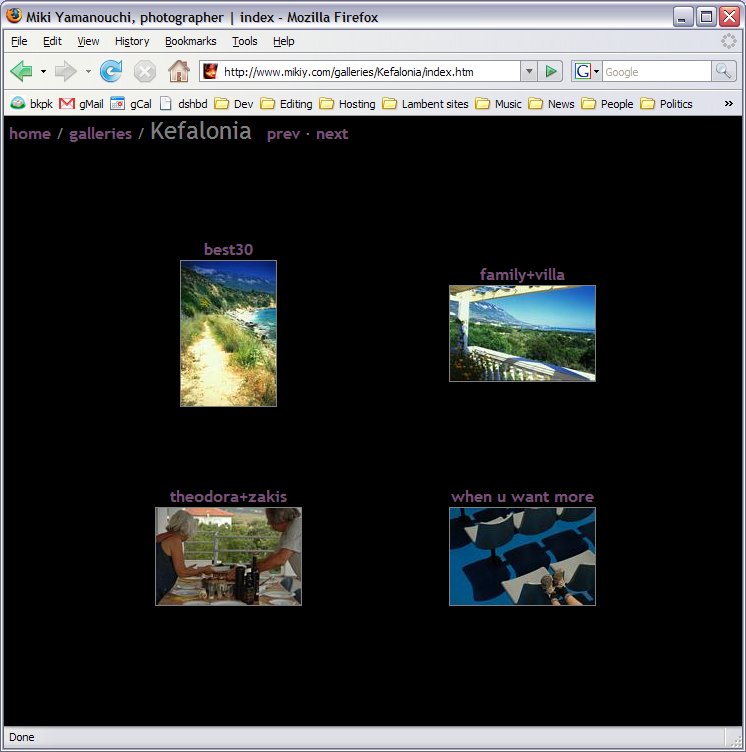Viewport: 746px width, 752px height.
Task: Click the site favicon in address bar
Action: 210,71
